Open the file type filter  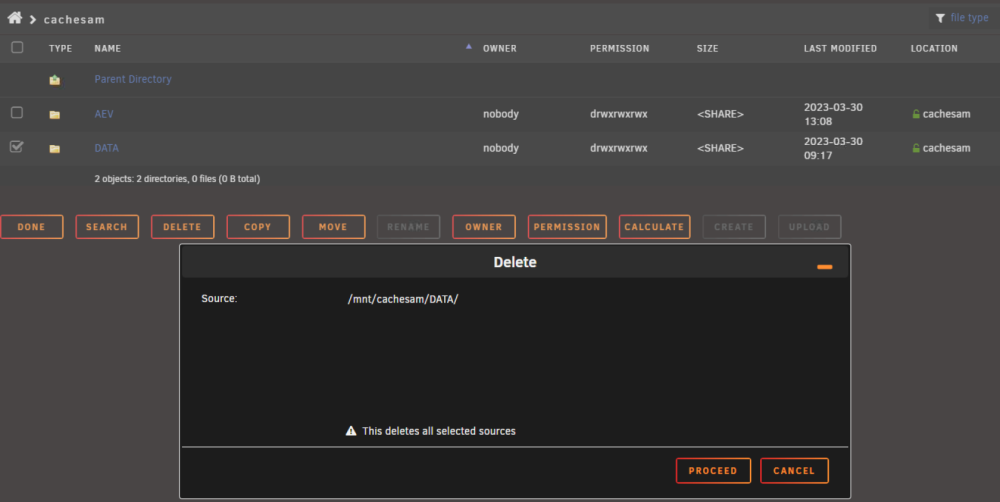940,18
